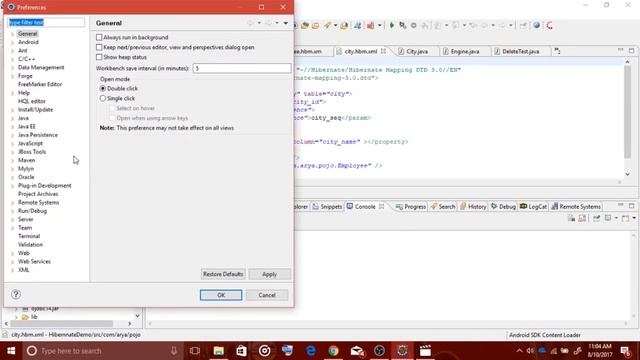Open Google Chrome from the taskbar
640x360 pixels.
[x=333, y=351]
